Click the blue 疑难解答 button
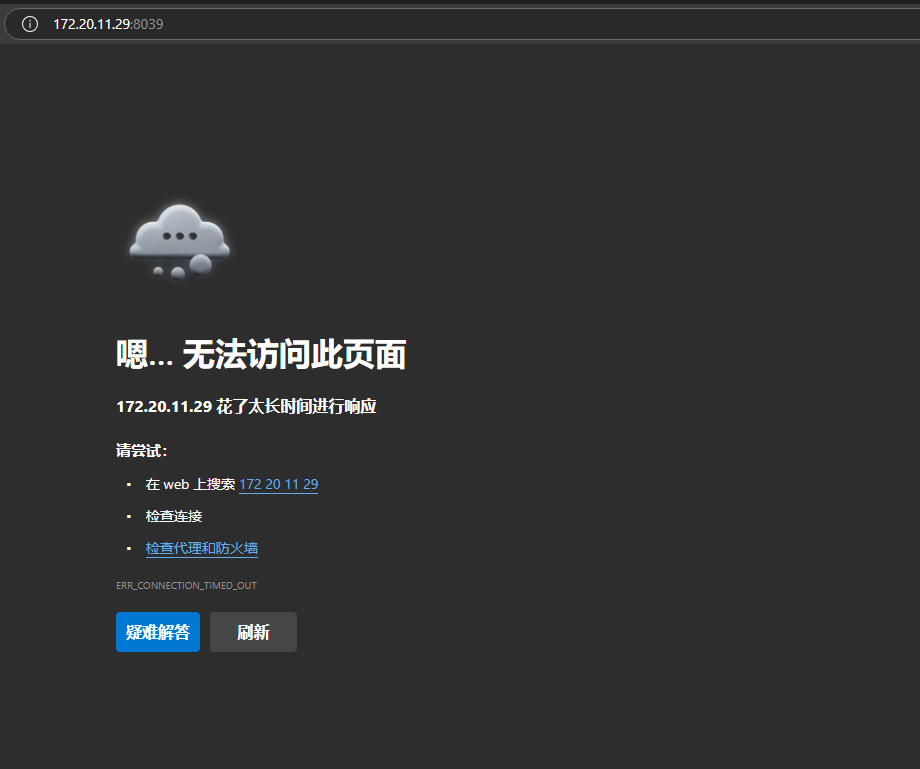This screenshot has width=920, height=769. pos(158,632)
